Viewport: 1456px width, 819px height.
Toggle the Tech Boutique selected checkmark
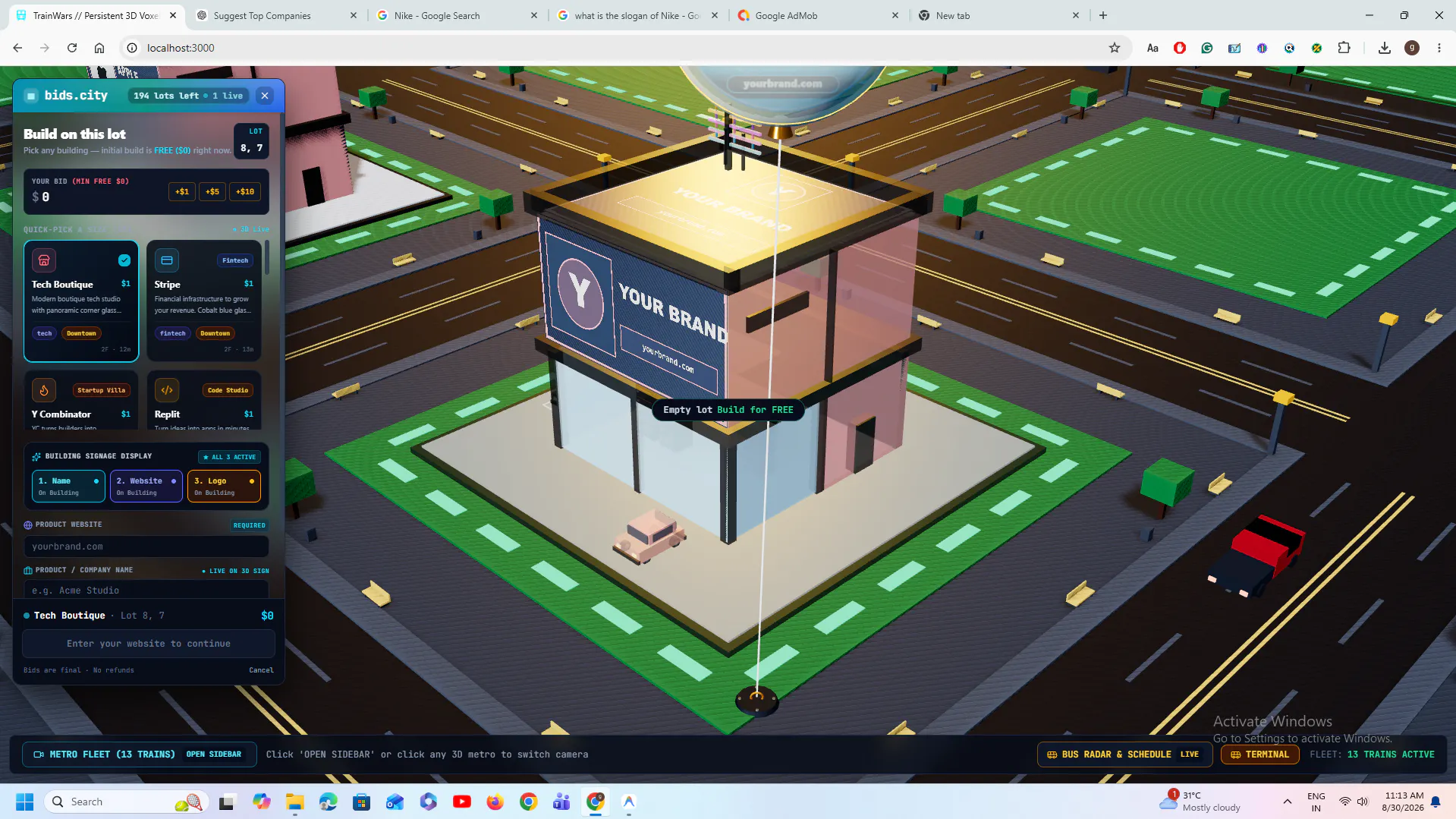[124, 260]
